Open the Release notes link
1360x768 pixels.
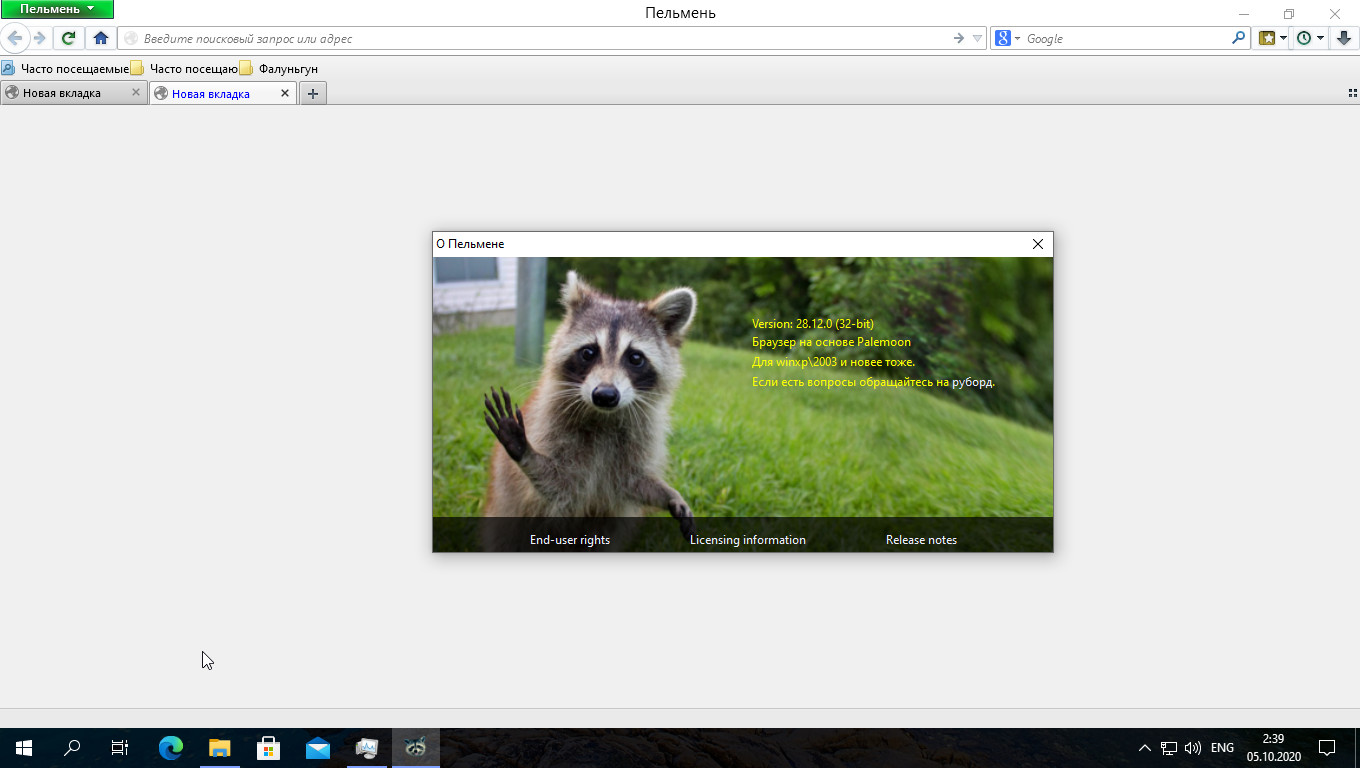click(921, 540)
